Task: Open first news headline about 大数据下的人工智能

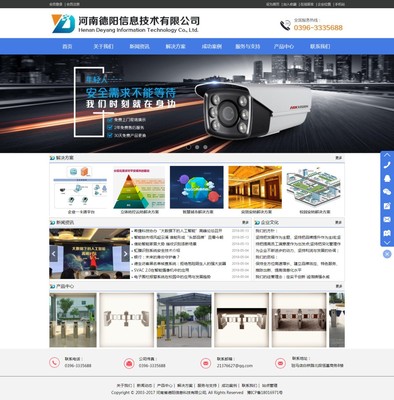Action: (178, 231)
